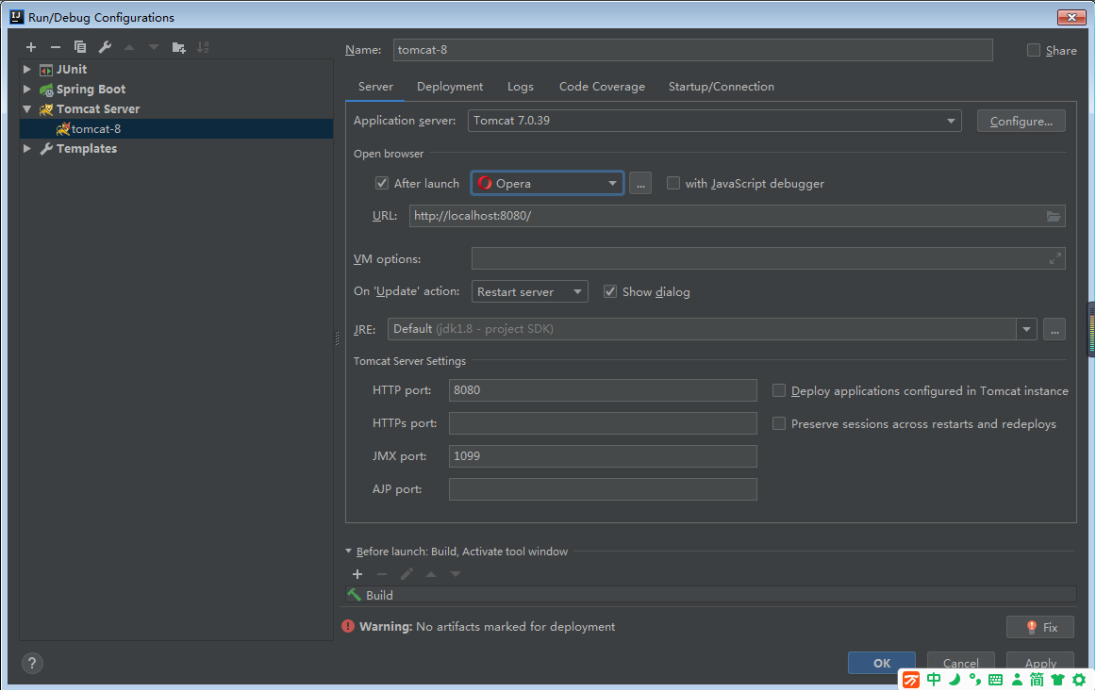Open URL folder browse icon

1053,216
